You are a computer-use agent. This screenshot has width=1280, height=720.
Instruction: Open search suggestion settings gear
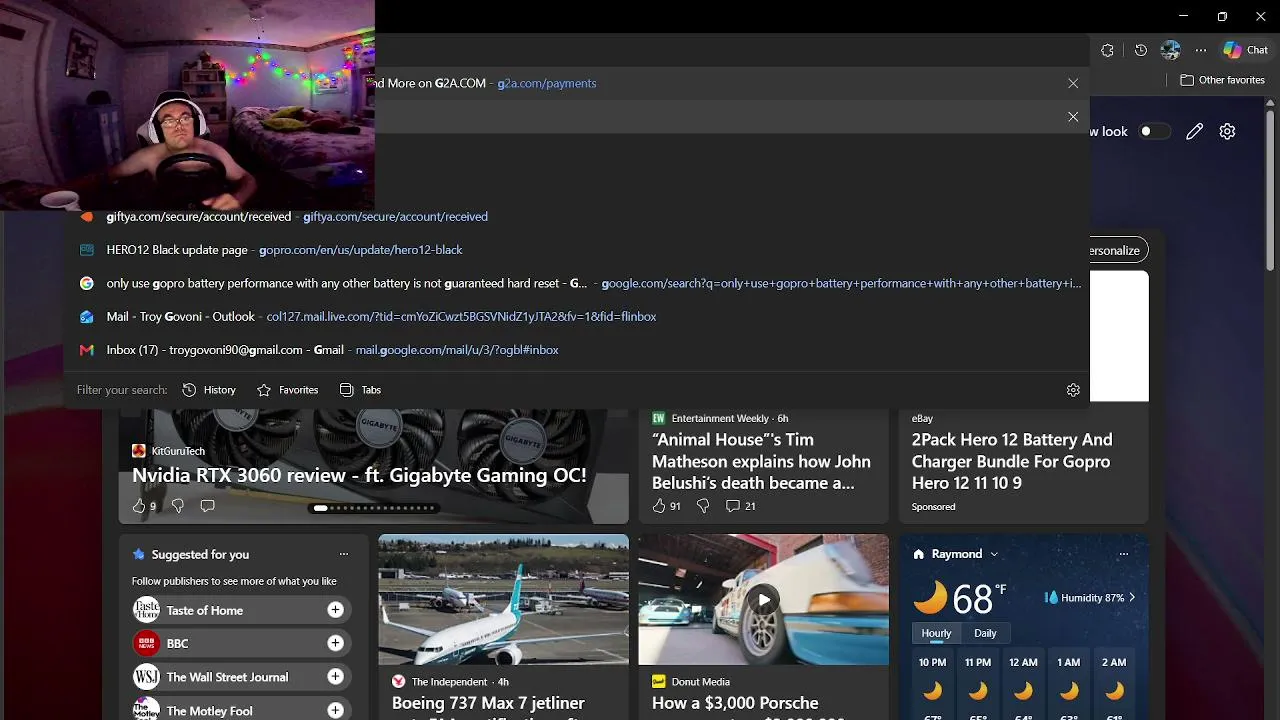point(1073,390)
